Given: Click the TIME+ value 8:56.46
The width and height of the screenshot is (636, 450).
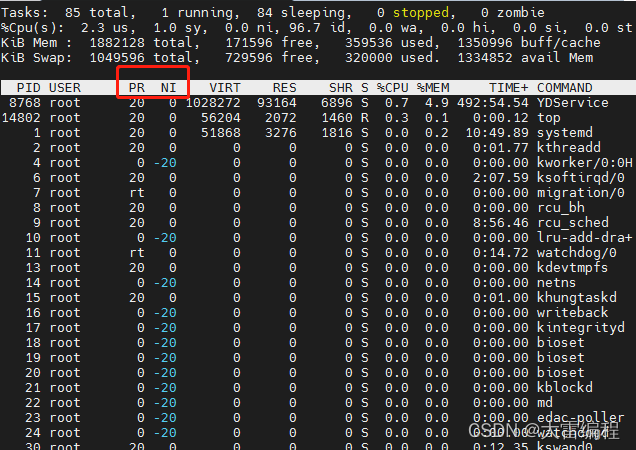Looking at the screenshot, I should pos(501,223).
